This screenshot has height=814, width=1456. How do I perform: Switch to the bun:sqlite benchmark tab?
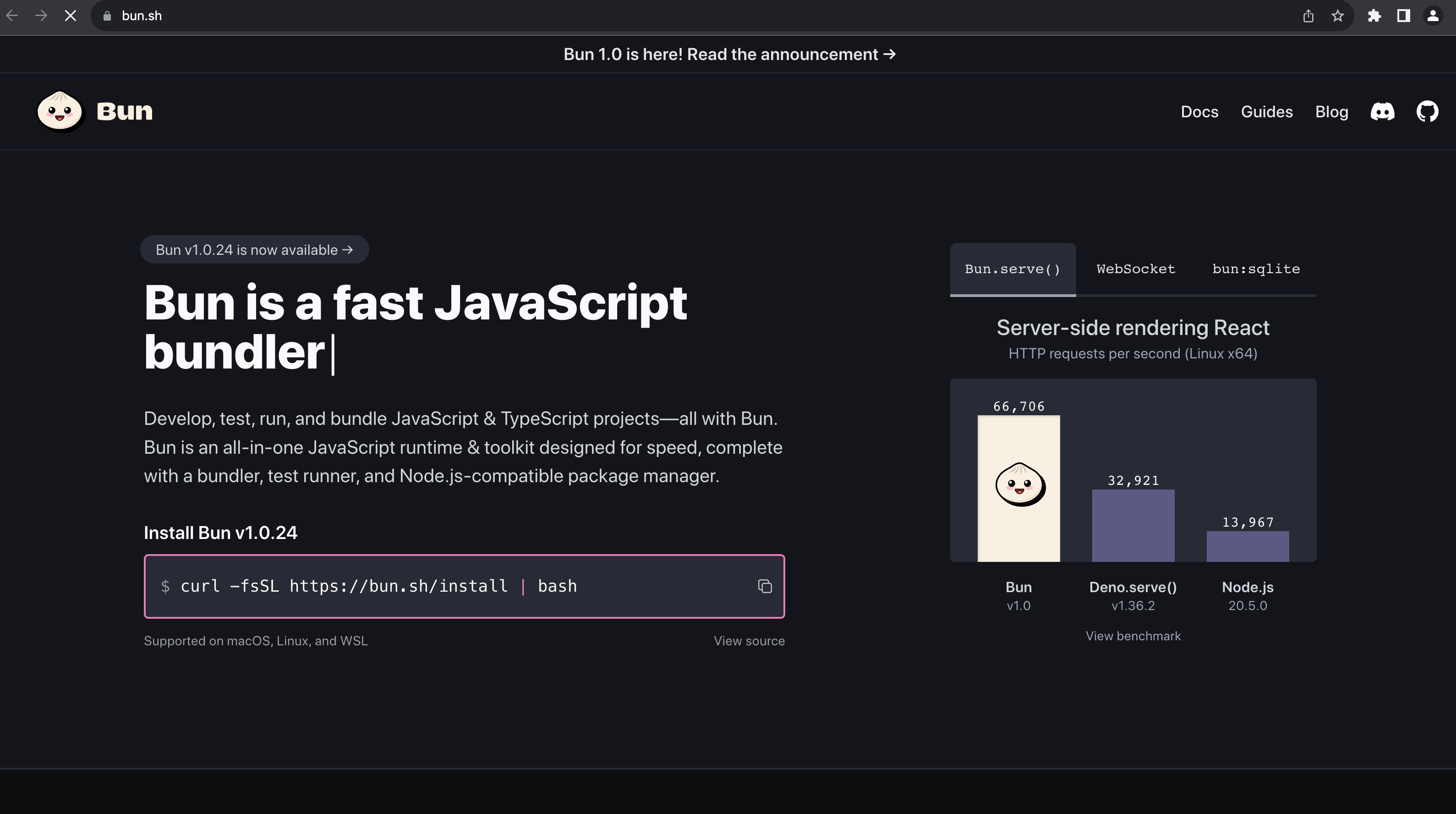coord(1256,269)
